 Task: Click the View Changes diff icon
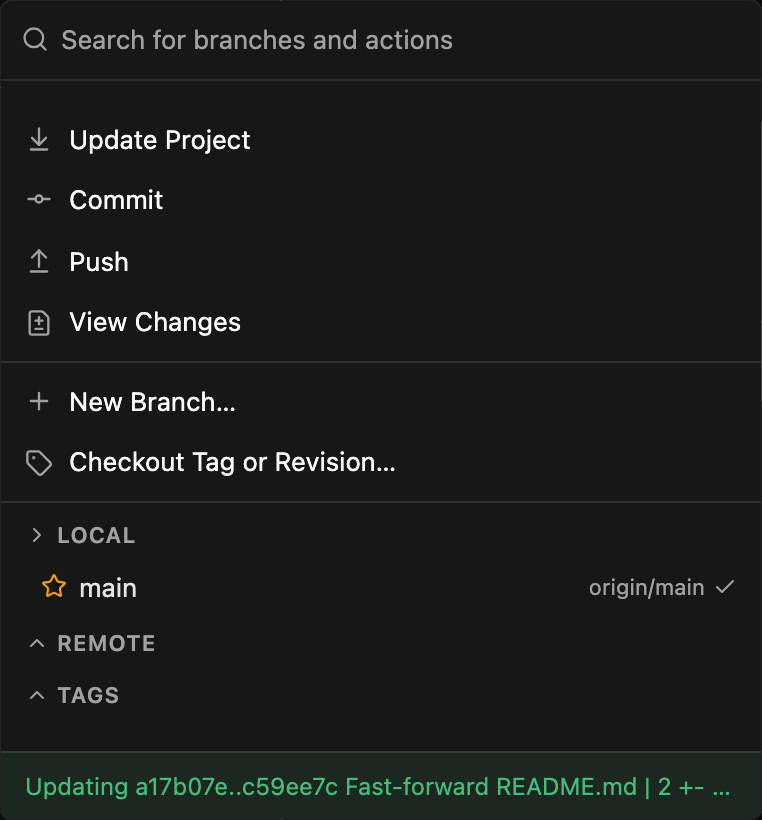(x=39, y=323)
